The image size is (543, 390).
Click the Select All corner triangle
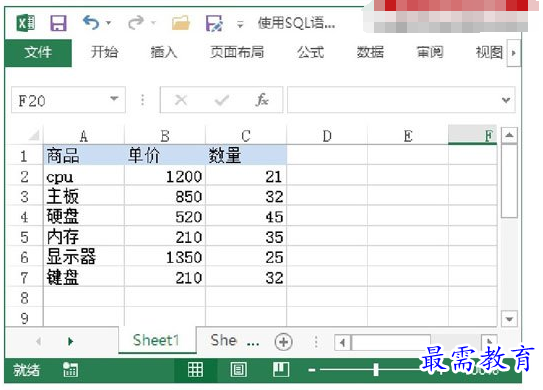(x=34, y=135)
